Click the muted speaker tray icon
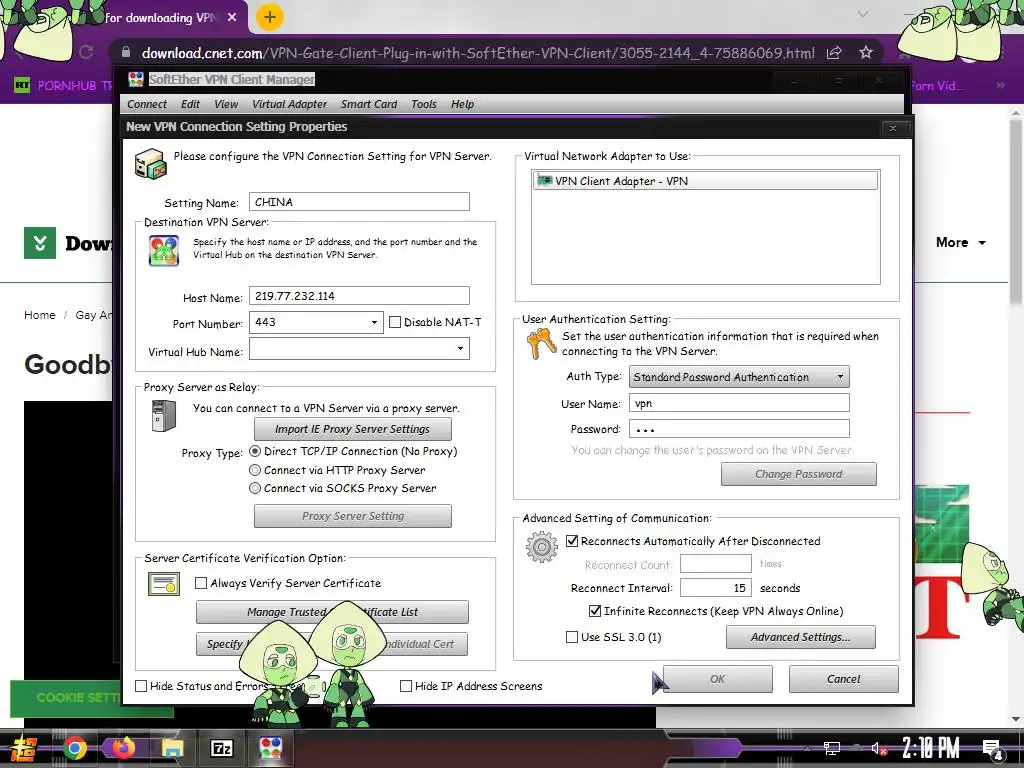Viewport: 1024px width, 768px height. (x=878, y=748)
